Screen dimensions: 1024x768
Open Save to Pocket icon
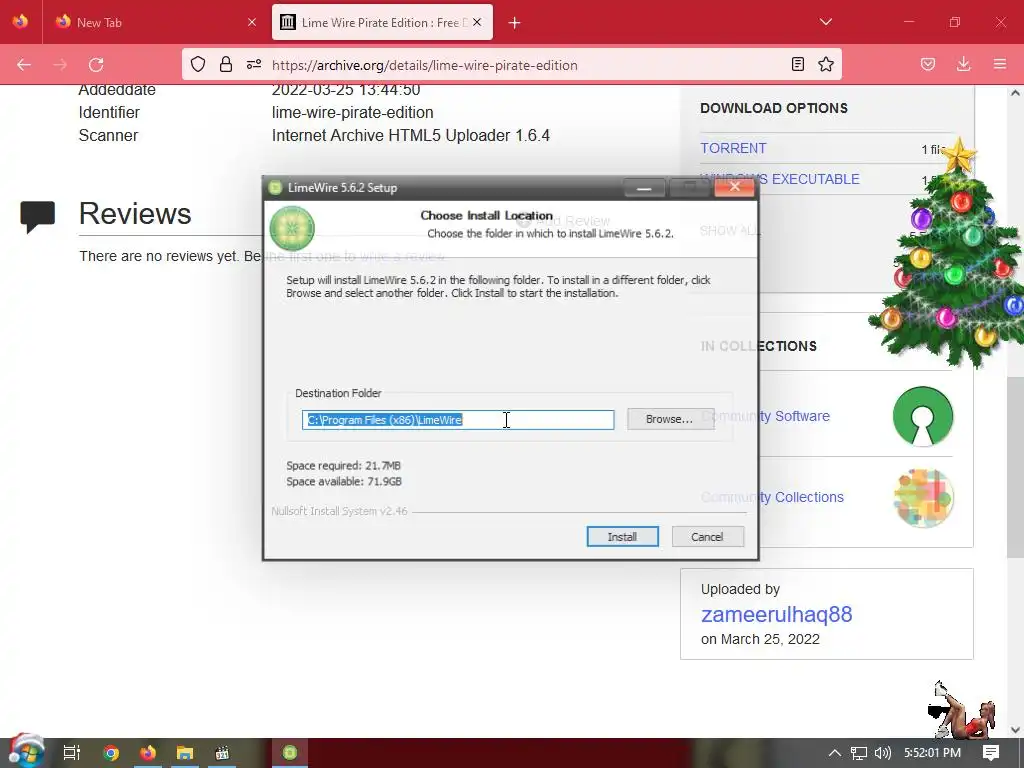click(x=928, y=64)
